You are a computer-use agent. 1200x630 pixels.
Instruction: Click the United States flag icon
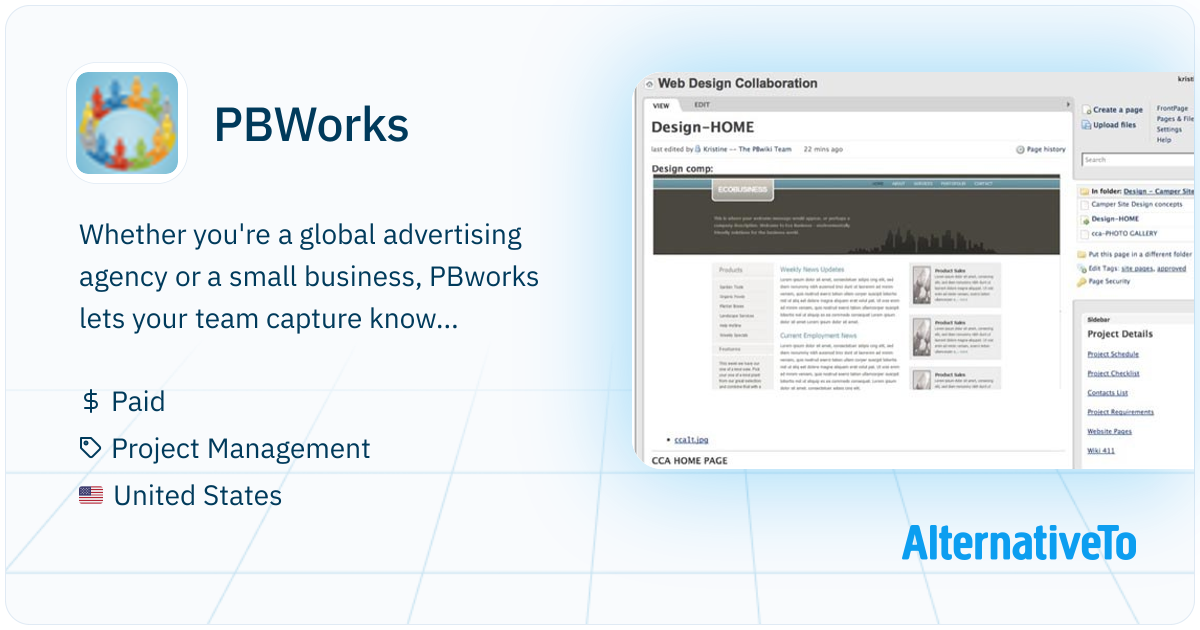(91, 495)
